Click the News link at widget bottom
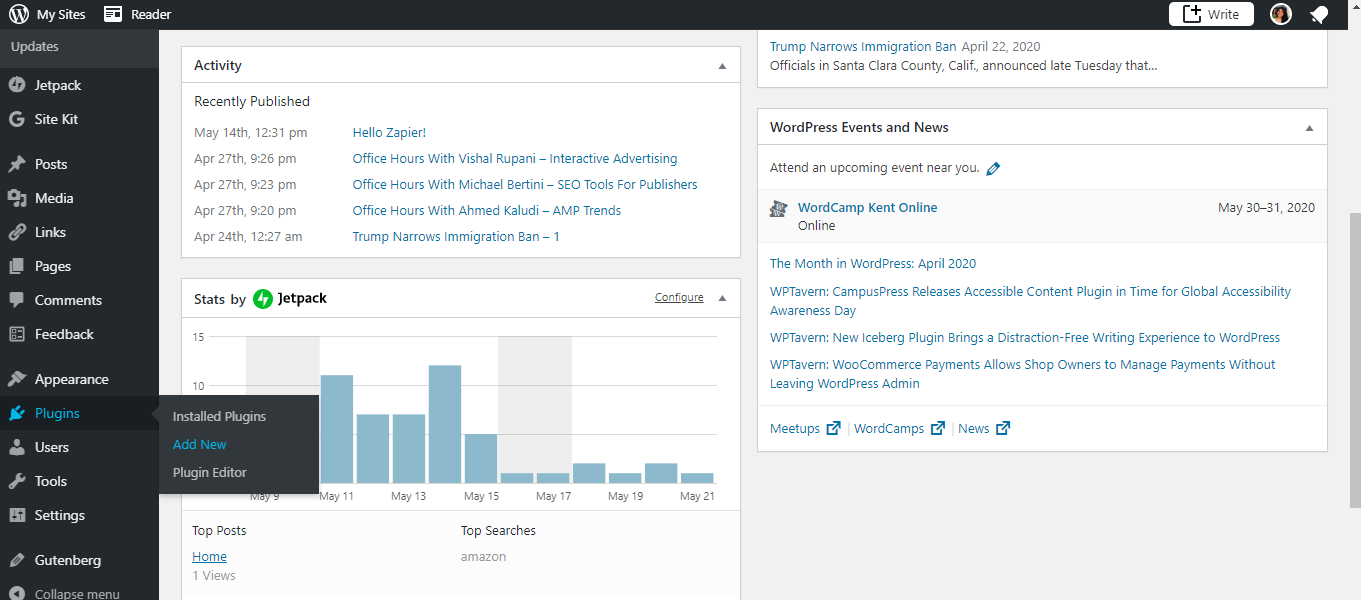This screenshot has width=1361, height=600. click(x=974, y=428)
